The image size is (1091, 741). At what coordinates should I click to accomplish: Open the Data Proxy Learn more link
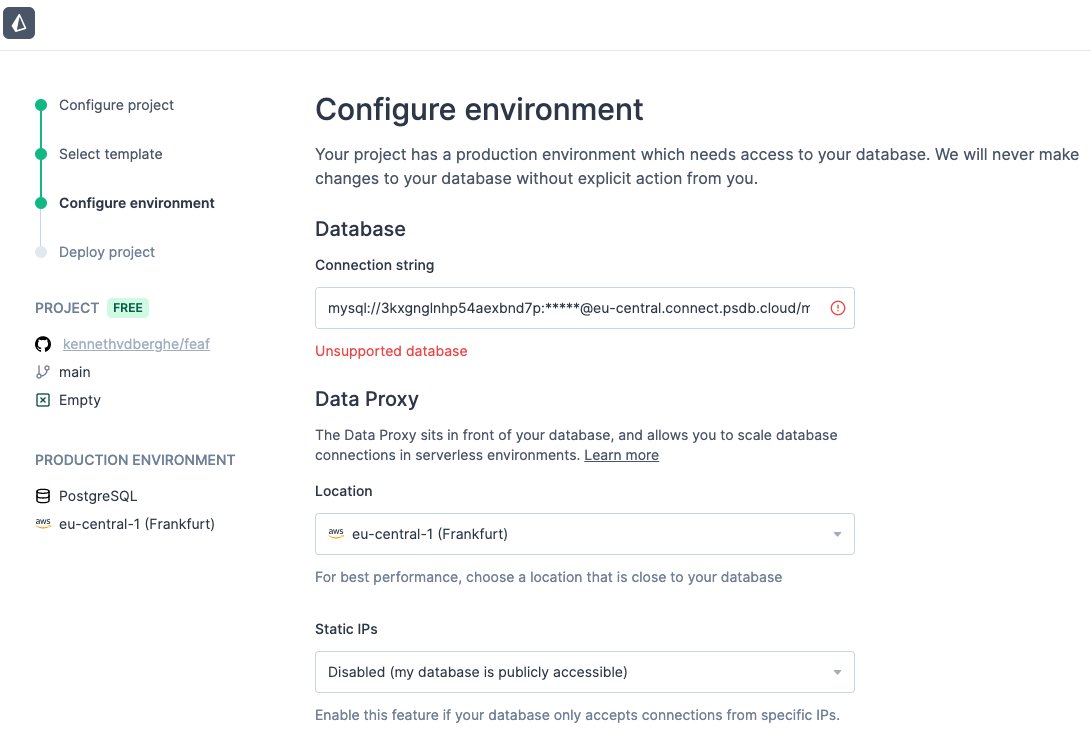pyautogui.click(x=621, y=455)
